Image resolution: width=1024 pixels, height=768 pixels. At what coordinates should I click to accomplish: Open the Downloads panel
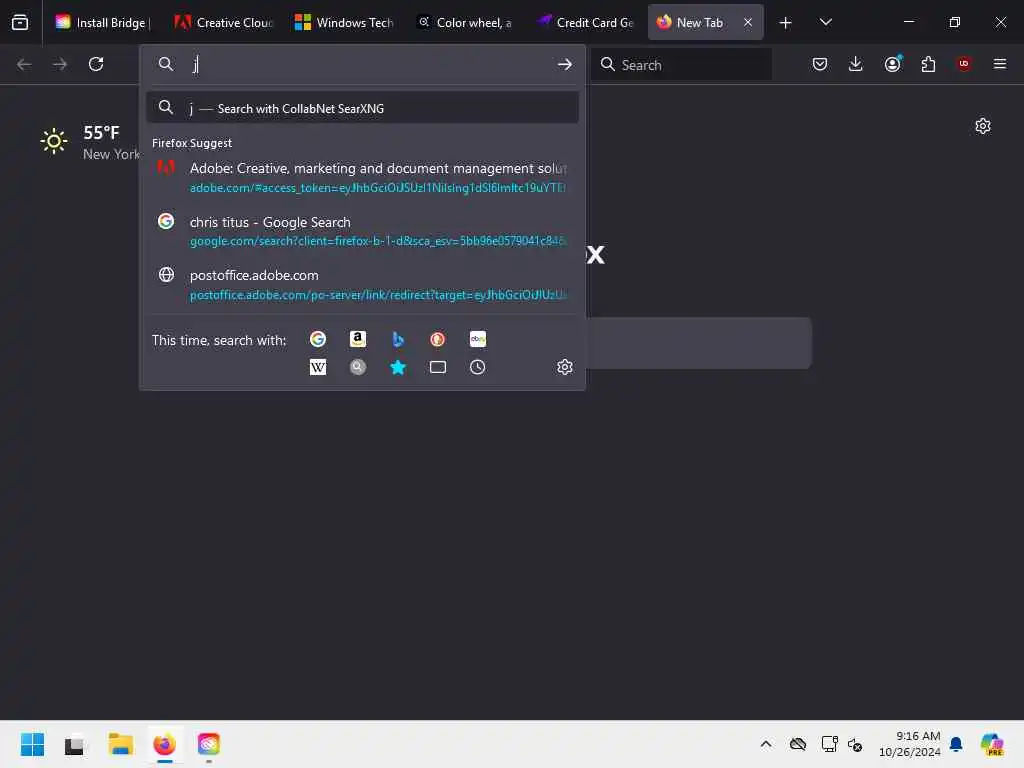[x=856, y=64]
